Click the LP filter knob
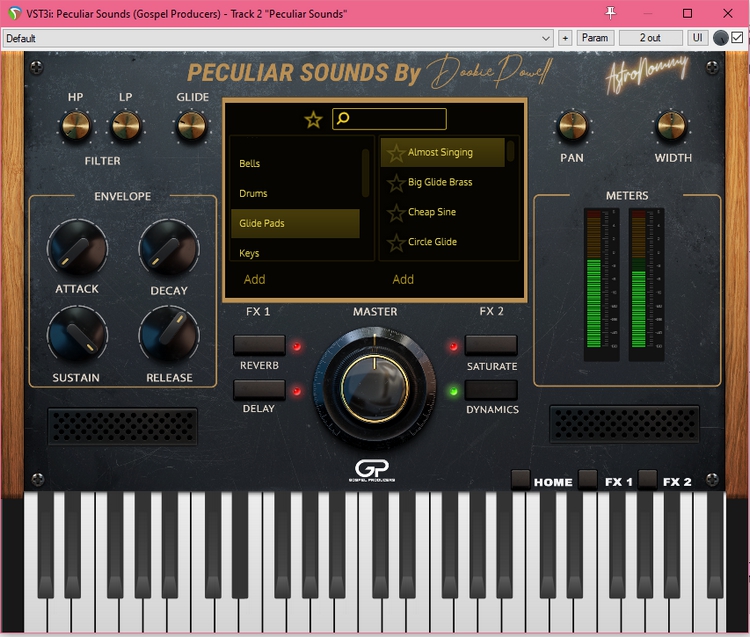 [126, 126]
